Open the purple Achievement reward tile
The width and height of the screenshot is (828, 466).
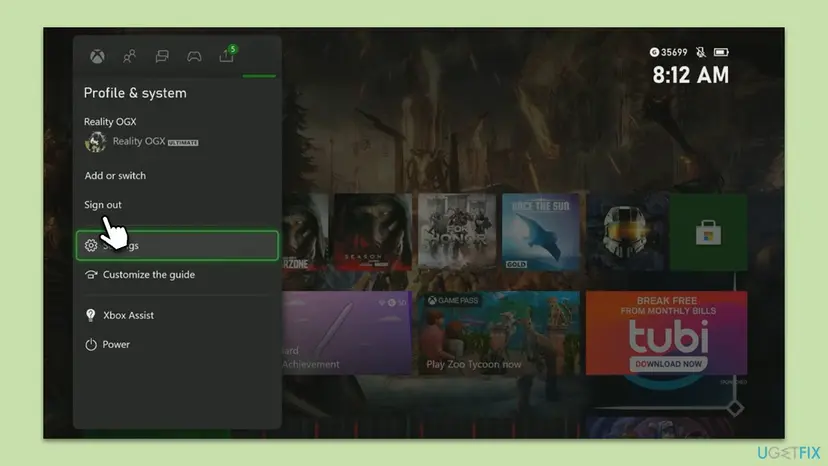tap(346, 333)
